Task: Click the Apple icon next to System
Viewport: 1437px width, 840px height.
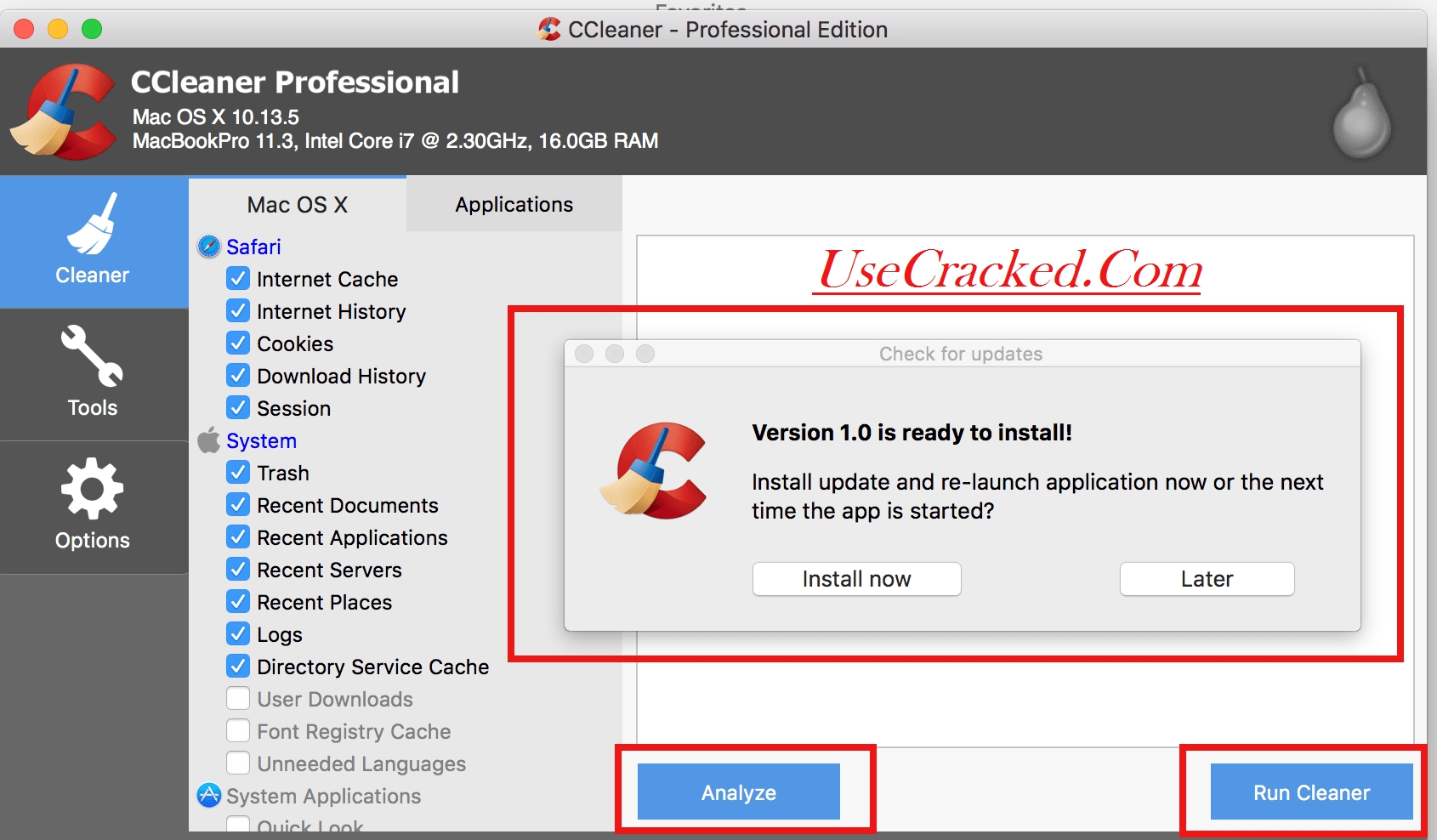Action: click(x=209, y=440)
